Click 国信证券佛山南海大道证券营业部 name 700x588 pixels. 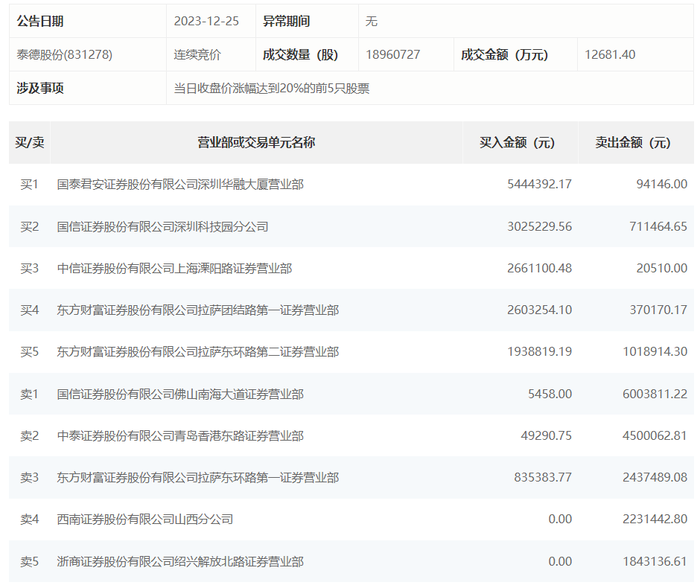tap(180, 394)
